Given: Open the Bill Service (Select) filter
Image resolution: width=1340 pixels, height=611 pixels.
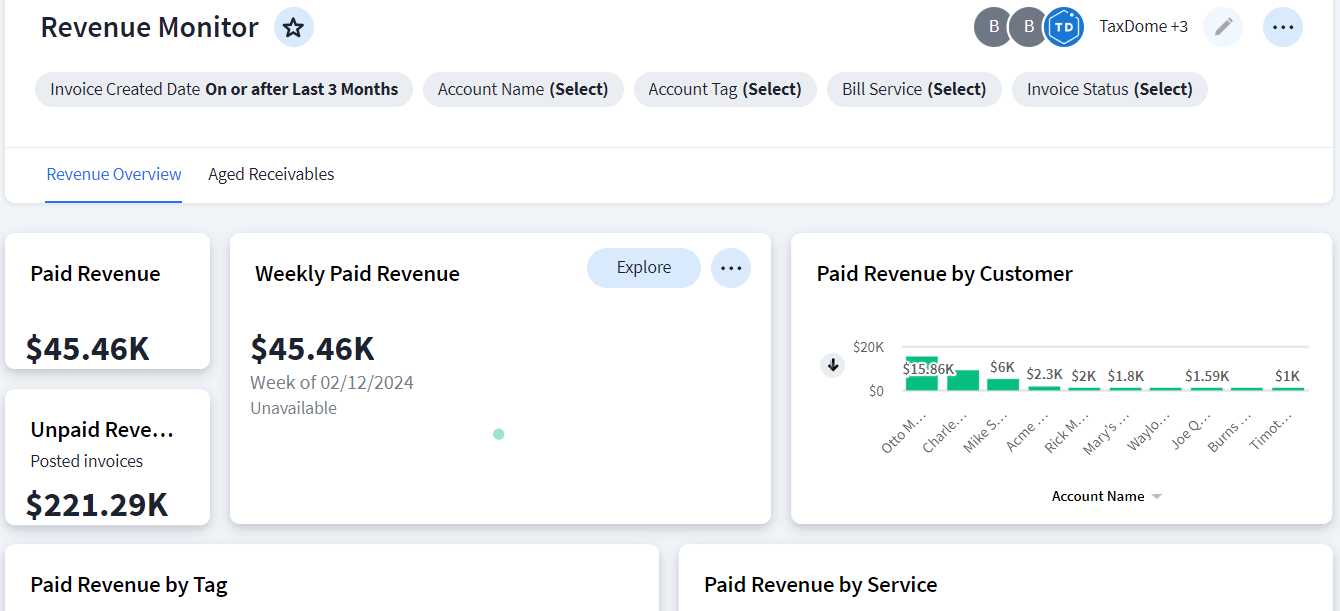Looking at the screenshot, I should point(913,89).
